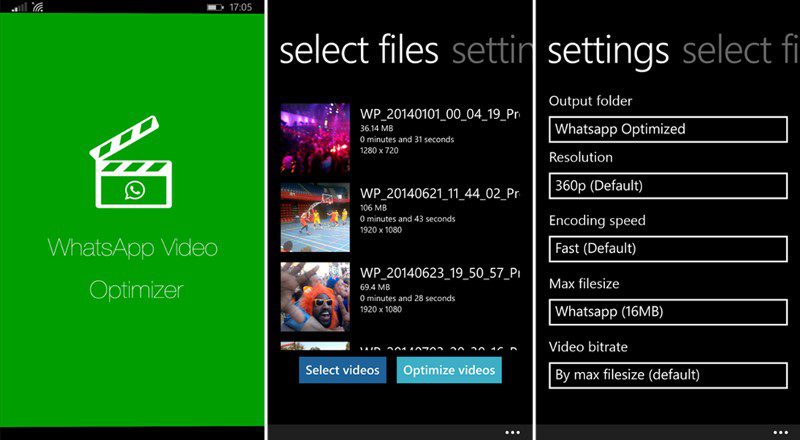Tap the Output folder label

click(x=590, y=101)
